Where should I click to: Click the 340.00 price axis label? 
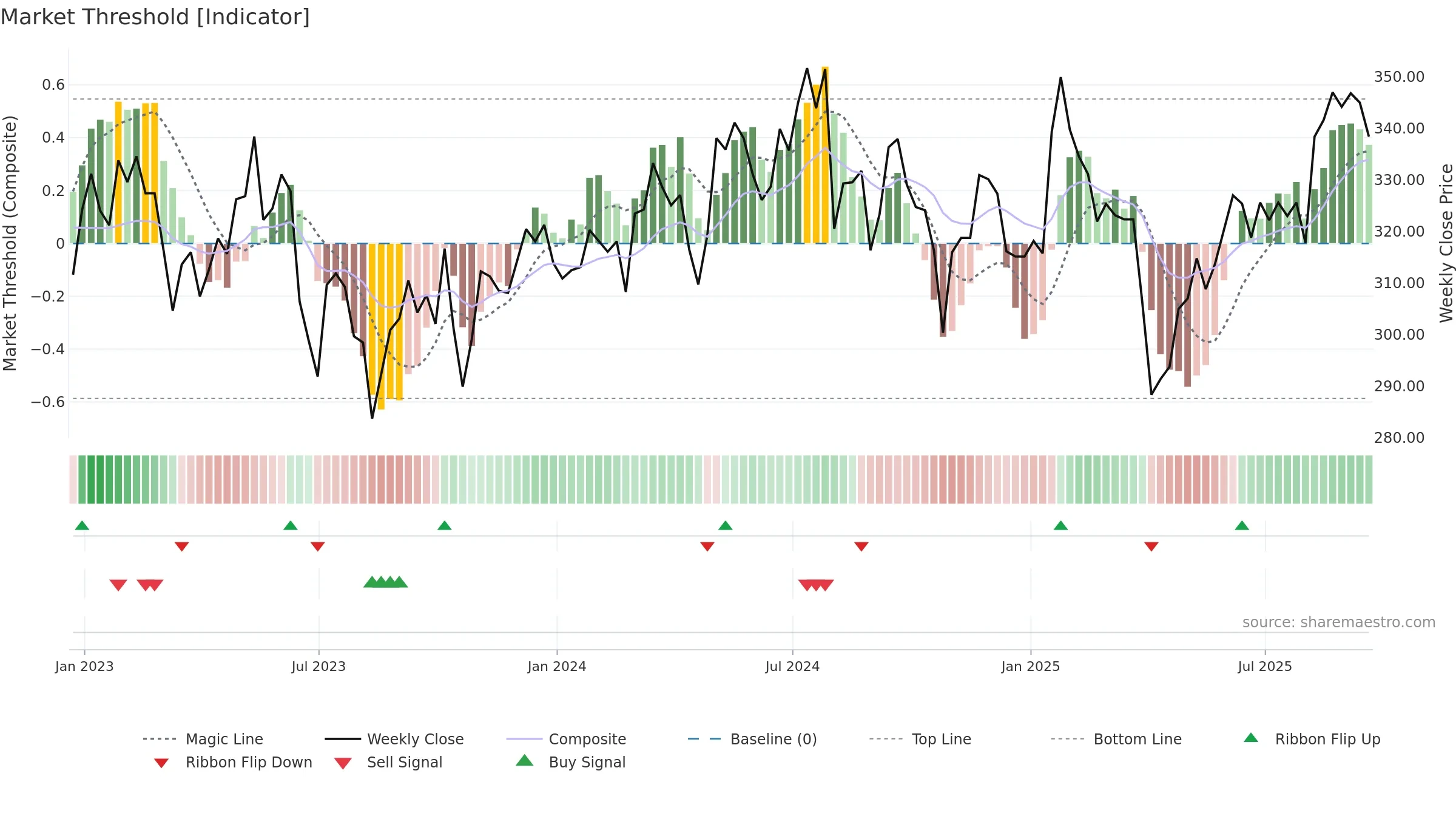(x=1399, y=129)
